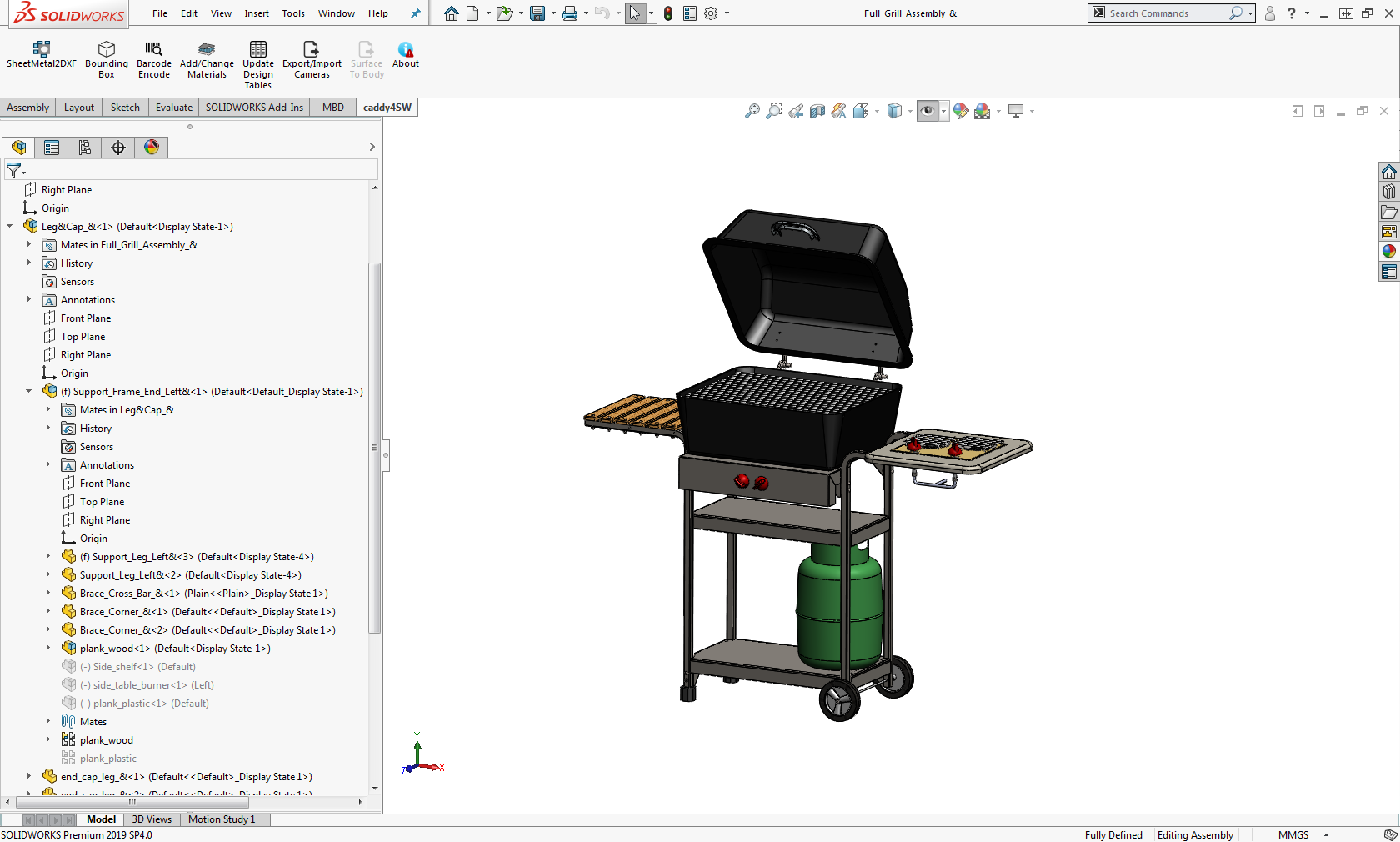Image resolution: width=1400 pixels, height=842 pixels.
Task: Open Export/Import Cameras tool
Action: 312,49
